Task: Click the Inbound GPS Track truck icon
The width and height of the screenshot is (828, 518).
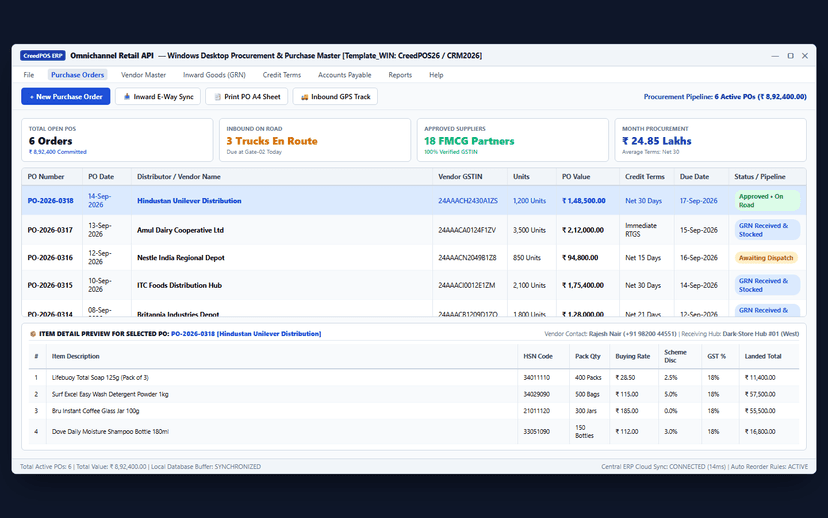Action: 304,97
